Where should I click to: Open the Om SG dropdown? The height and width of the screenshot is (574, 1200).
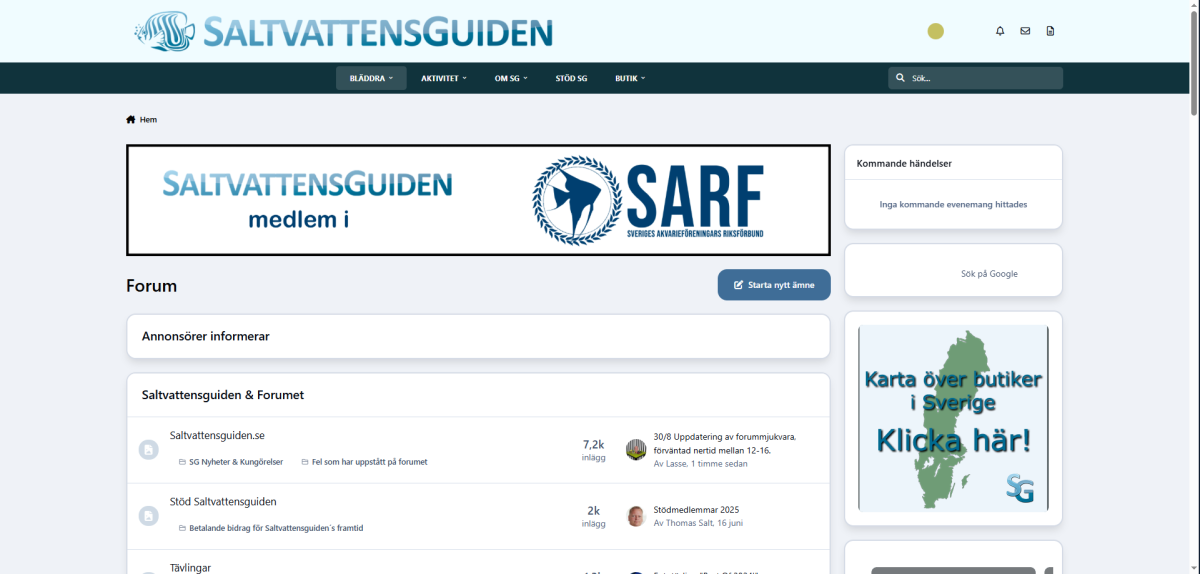[x=511, y=78]
